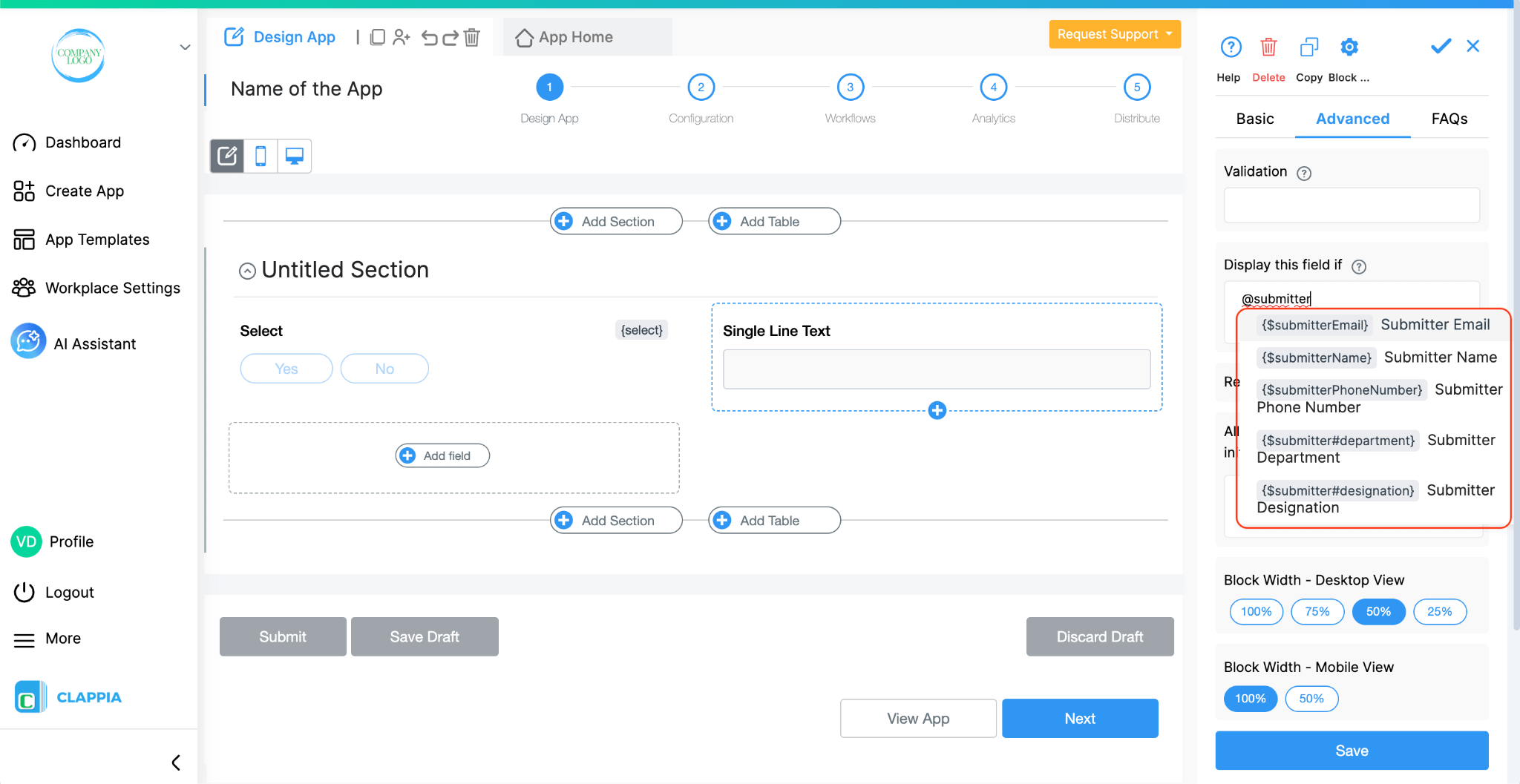Click the trash icon next to redo
Image resolution: width=1520 pixels, height=784 pixels.
click(472, 37)
